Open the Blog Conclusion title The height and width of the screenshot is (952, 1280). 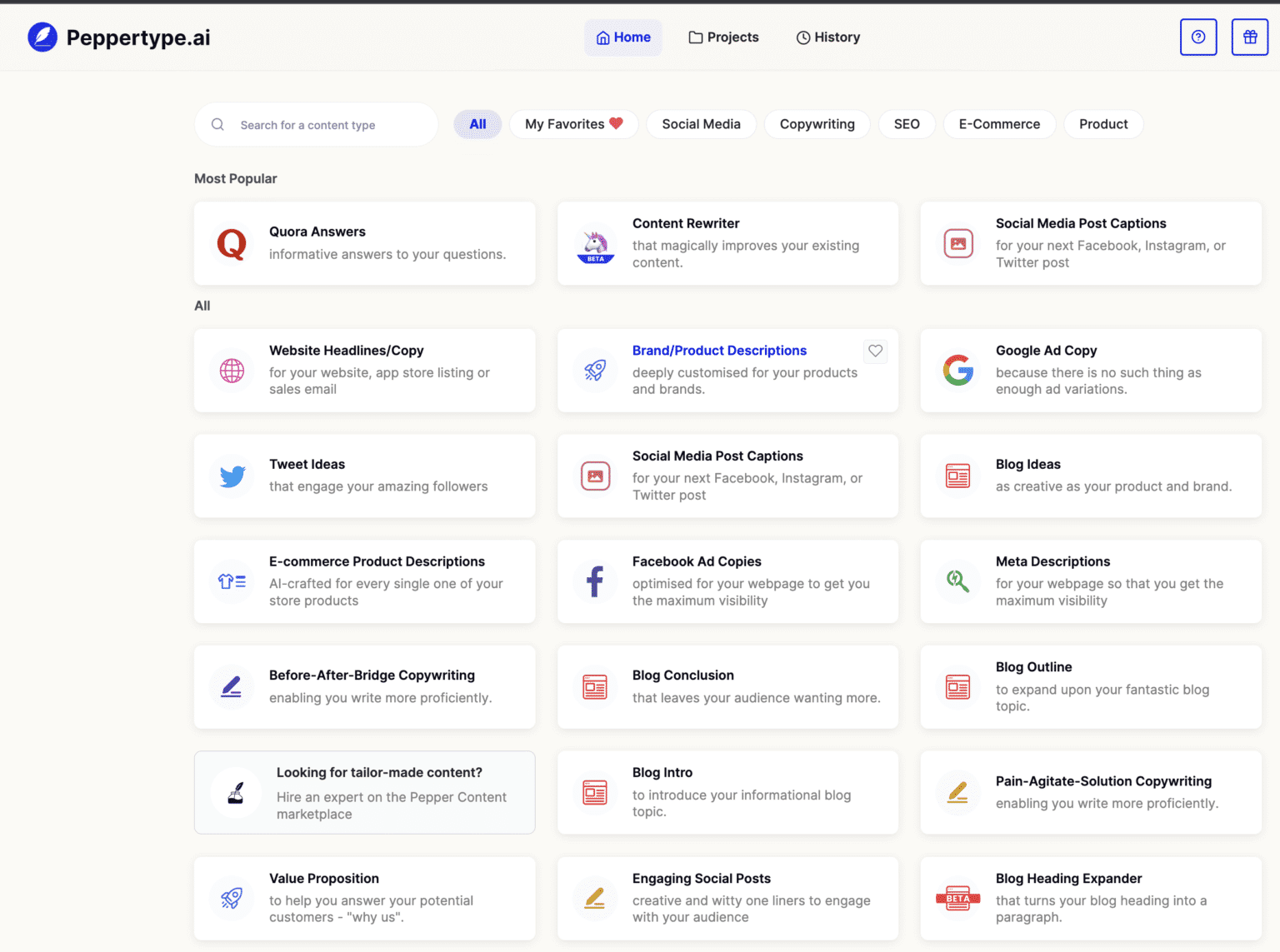(x=683, y=675)
